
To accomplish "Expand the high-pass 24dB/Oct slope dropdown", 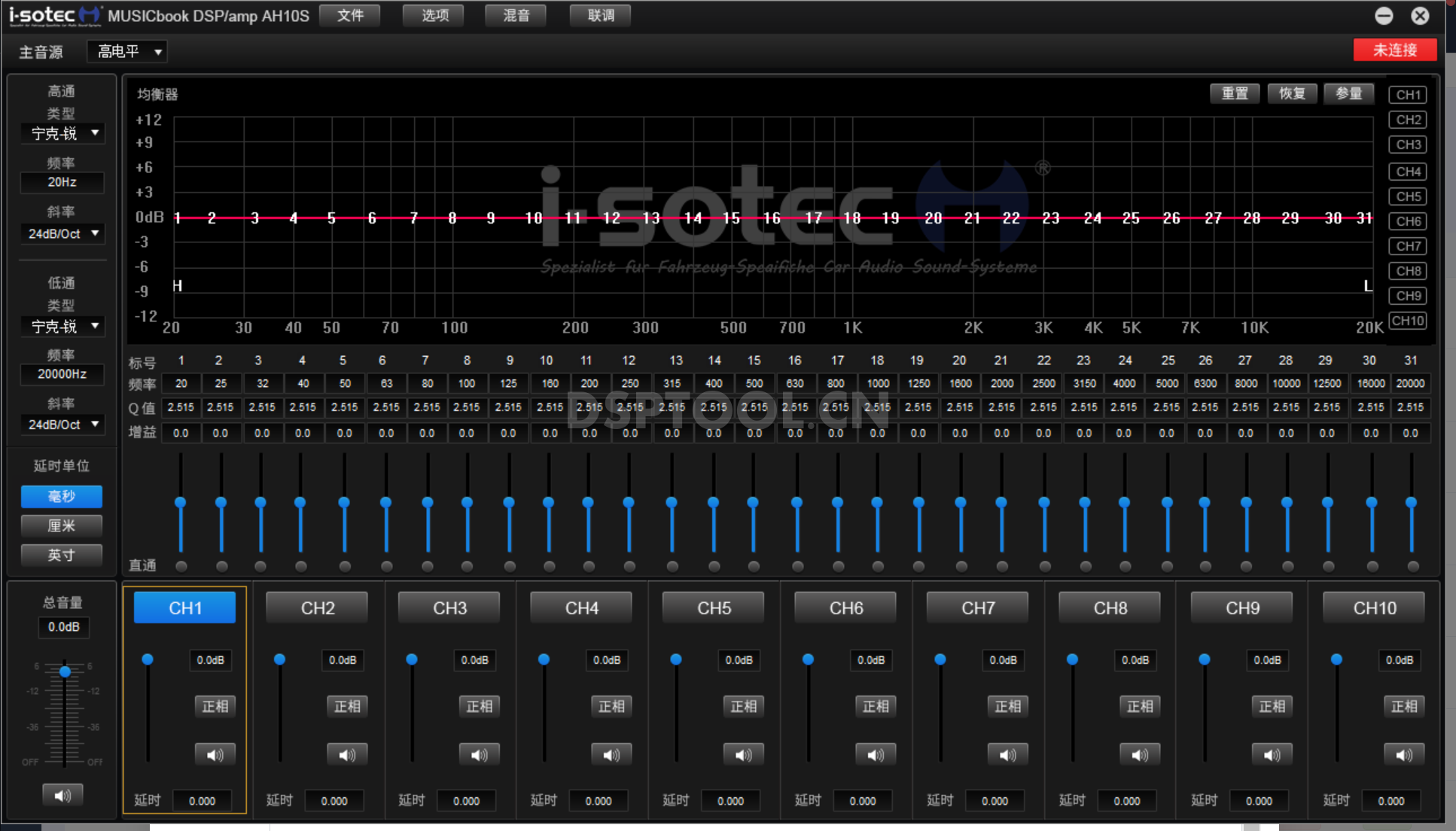I will (x=62, y=233).
